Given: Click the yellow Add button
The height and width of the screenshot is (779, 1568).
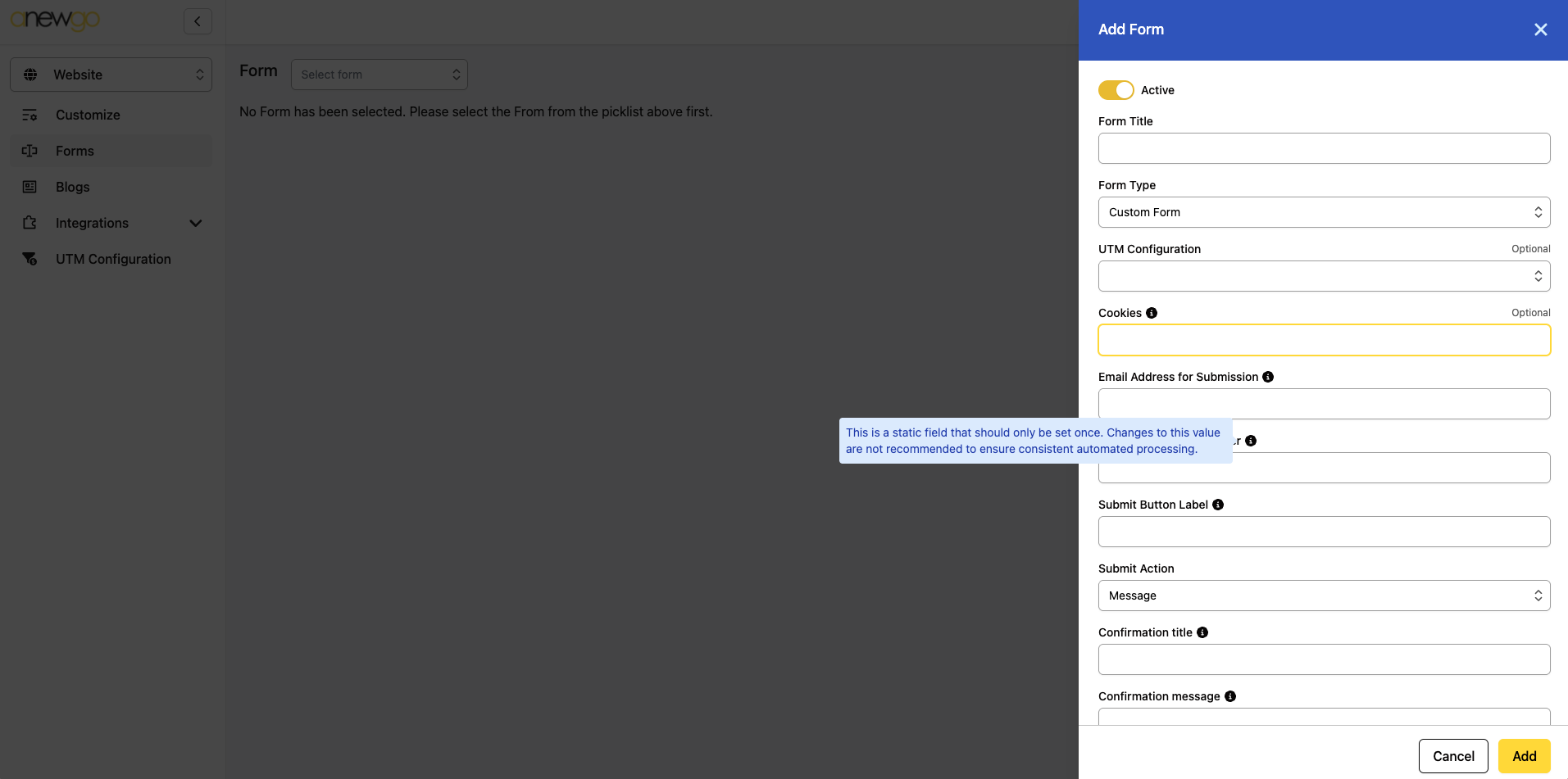Looking at the screenshot, I should pos(1524,756).
